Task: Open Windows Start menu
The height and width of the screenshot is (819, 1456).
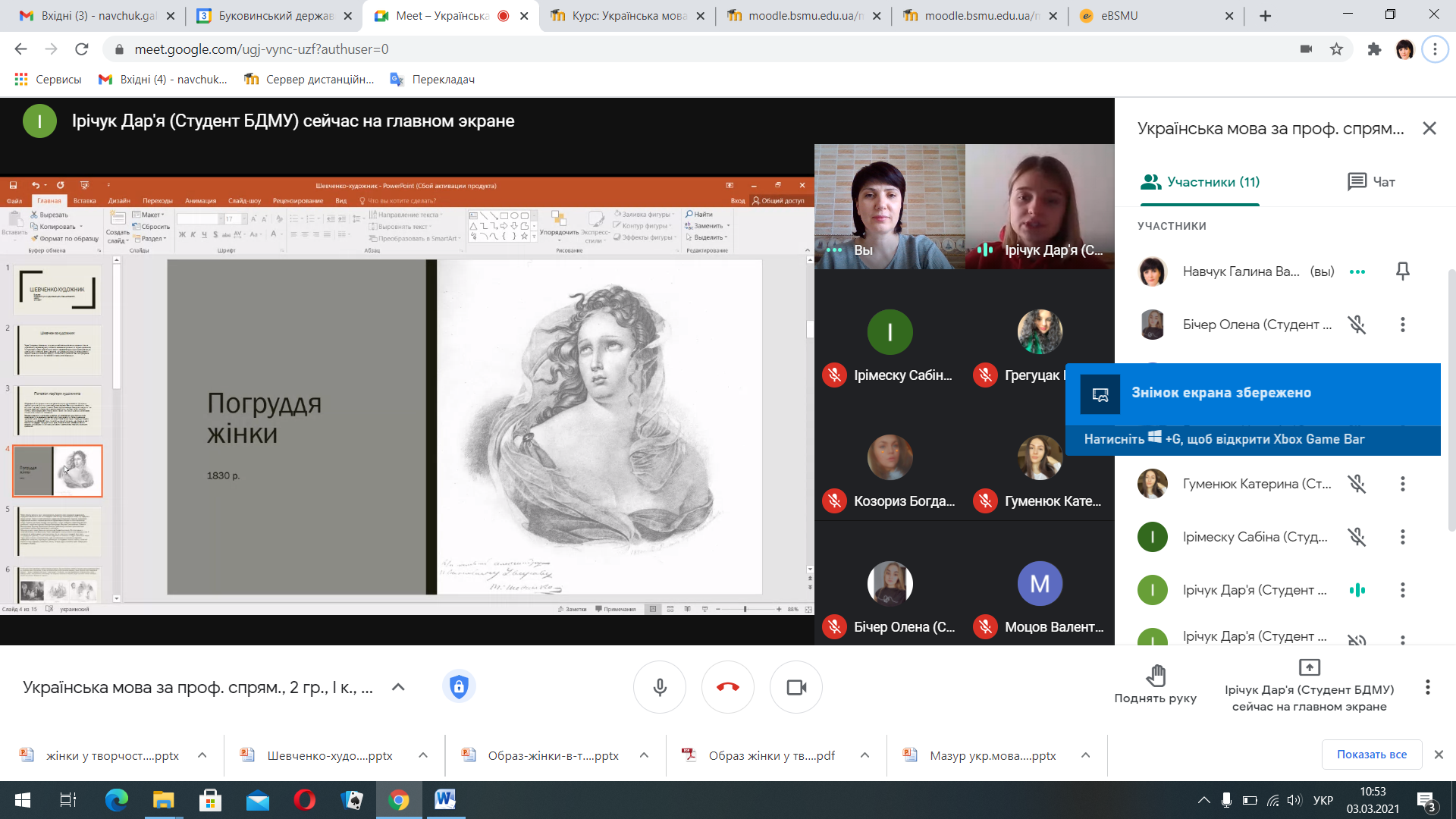Action: click(x=22, y=800)
